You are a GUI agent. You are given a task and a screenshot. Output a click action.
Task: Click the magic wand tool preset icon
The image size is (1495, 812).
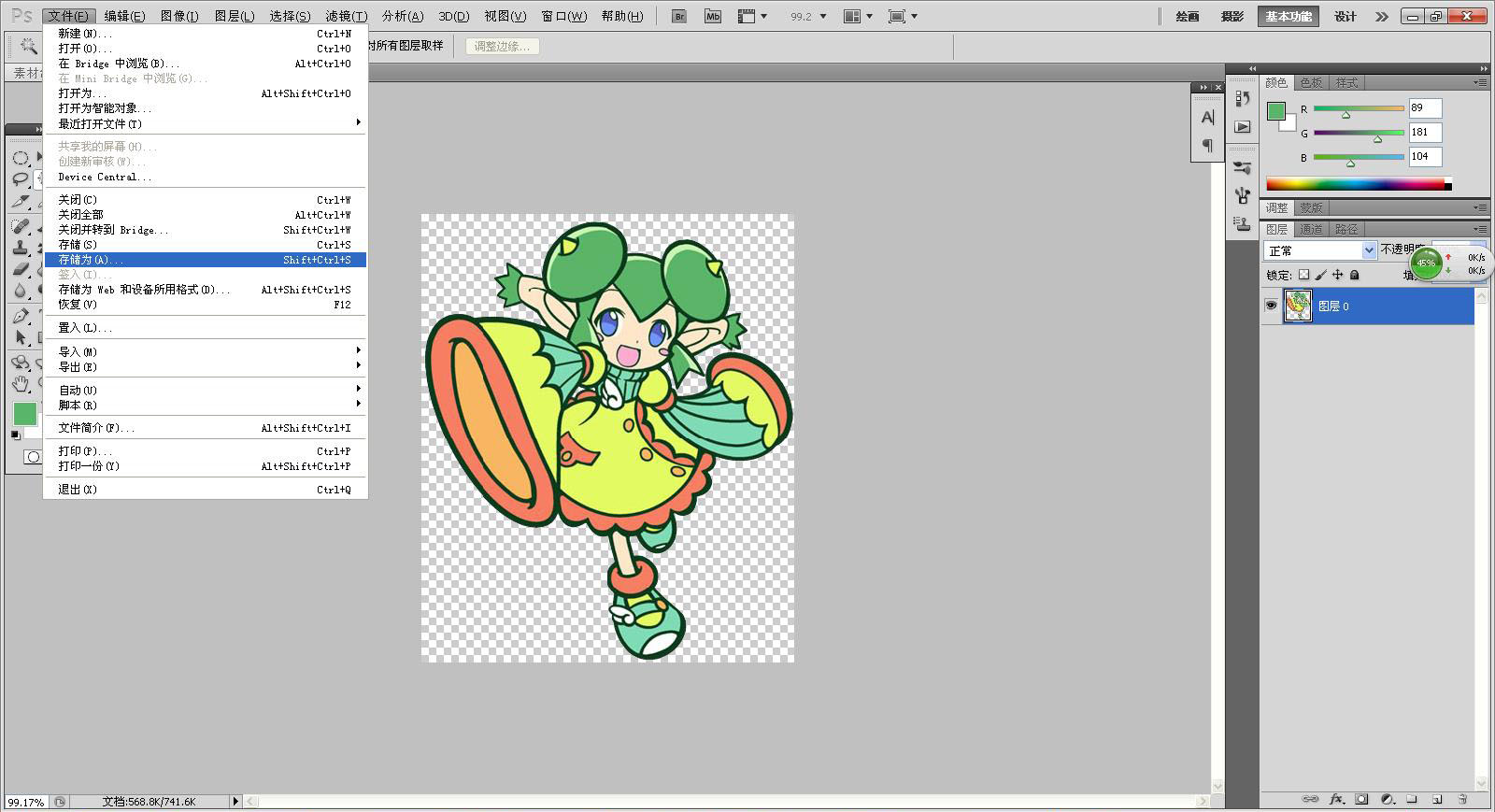pyautogui.click(x=28, y=45)
